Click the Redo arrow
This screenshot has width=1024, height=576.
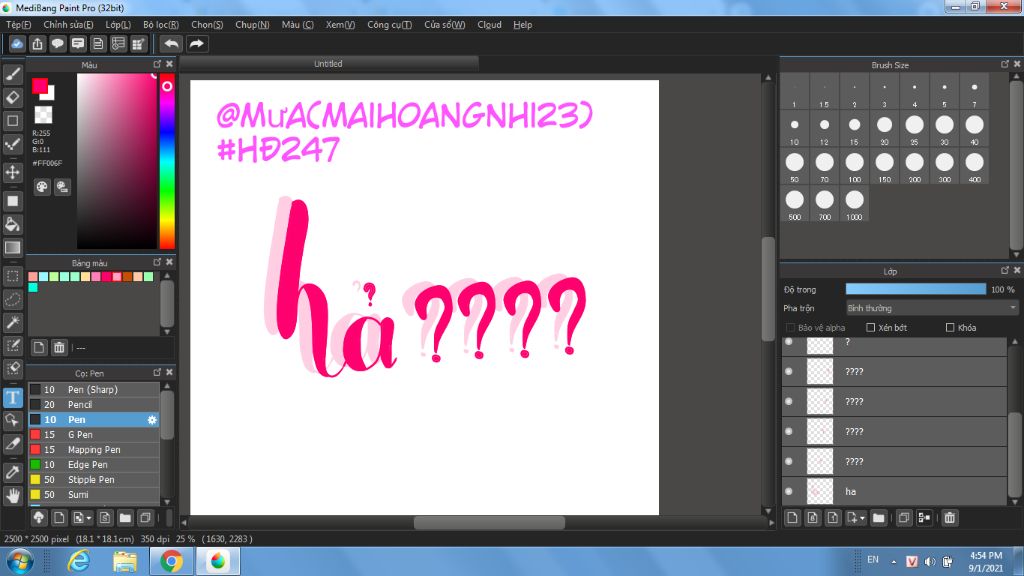pyautogui.click(x=196, y=44)
